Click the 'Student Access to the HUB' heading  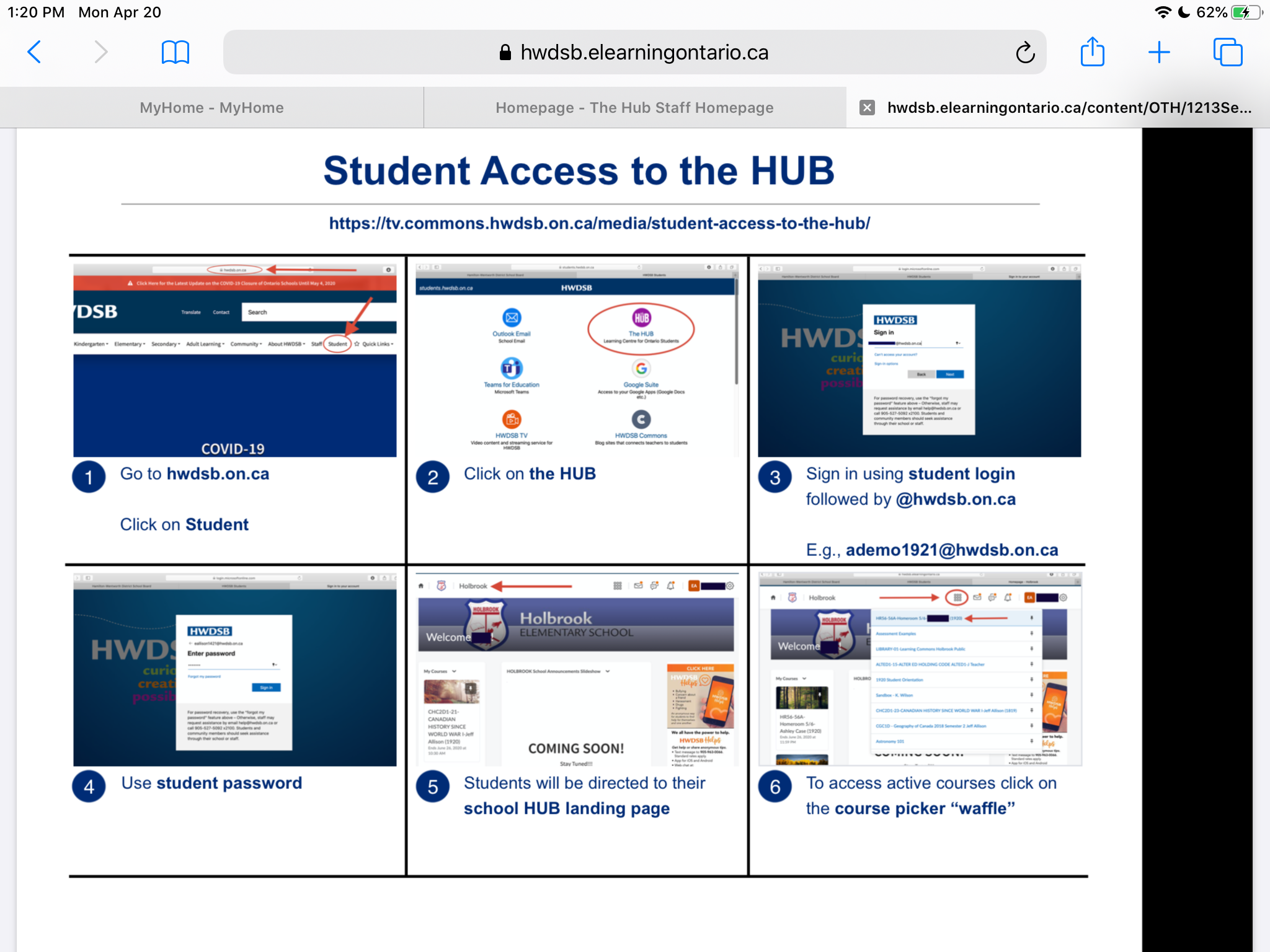click(x=579, y=170)
